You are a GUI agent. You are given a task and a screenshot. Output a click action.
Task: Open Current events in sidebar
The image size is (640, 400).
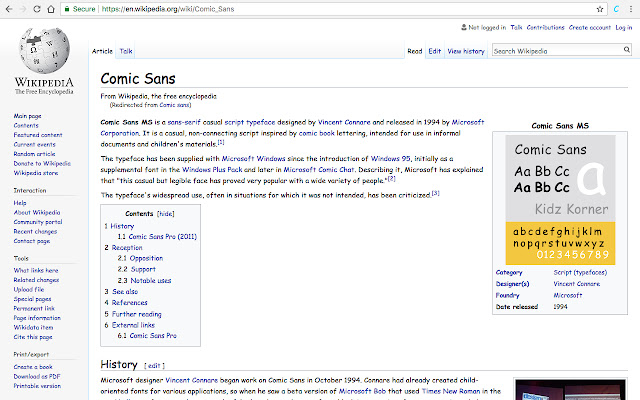34,144
